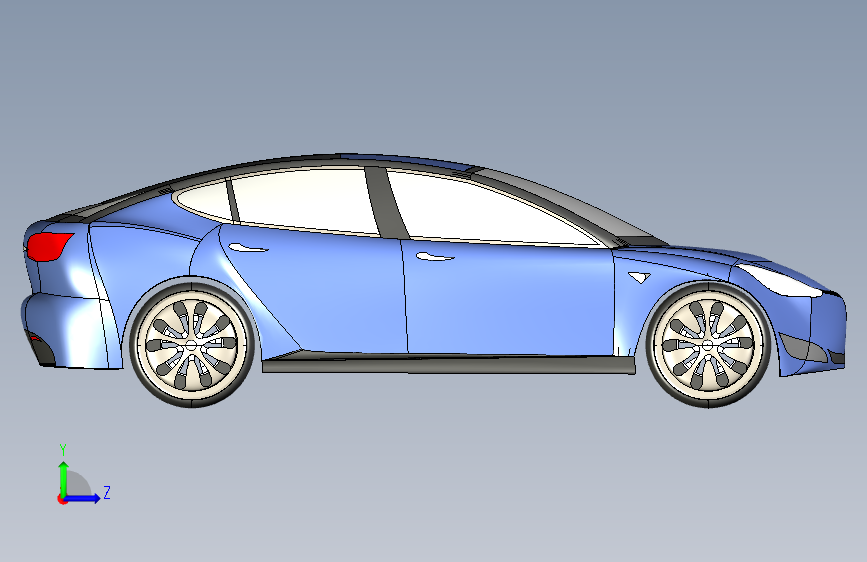Image resolution: width=867 pixels, height=562 pixels.
Task: Select the front door handle
Action: click(x=435, y=257)
